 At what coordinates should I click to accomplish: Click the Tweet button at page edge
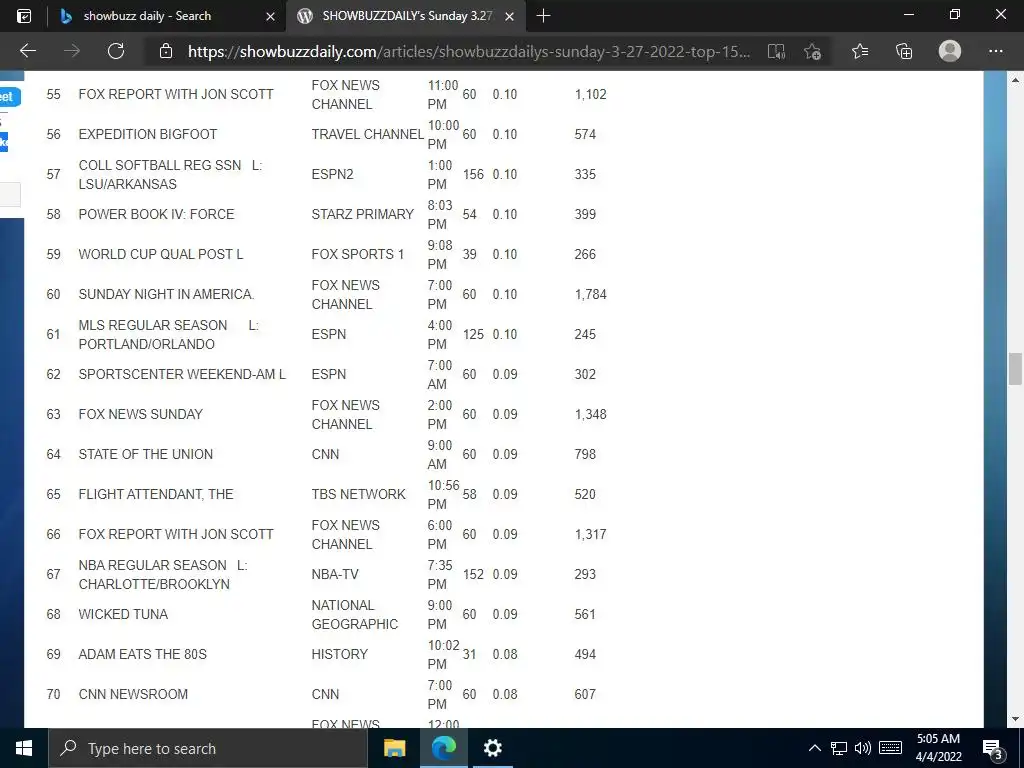[9, 97]
